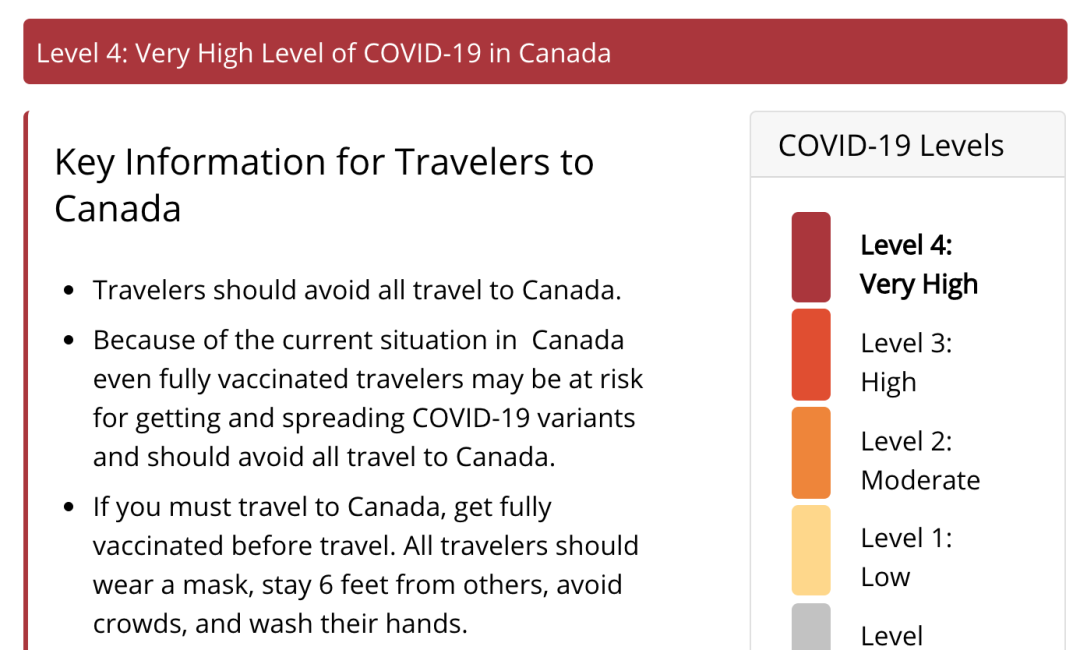Click the avoid all travel bullet
The width and height of the screenshot is (1080, 650).
[357, 290]
